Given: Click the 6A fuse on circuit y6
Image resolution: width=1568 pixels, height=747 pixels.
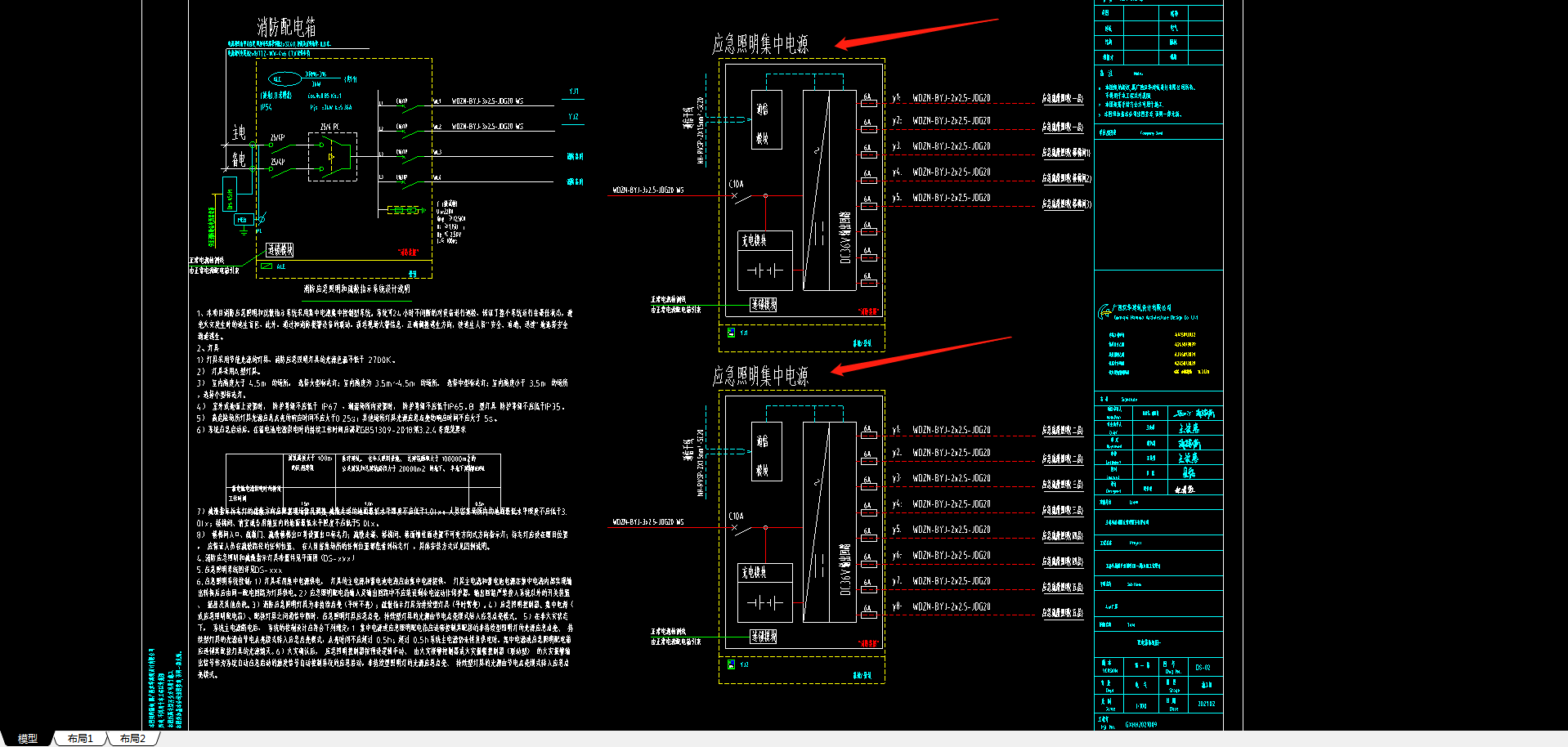Looking at the screenshot, I should [x=868, y=564].
